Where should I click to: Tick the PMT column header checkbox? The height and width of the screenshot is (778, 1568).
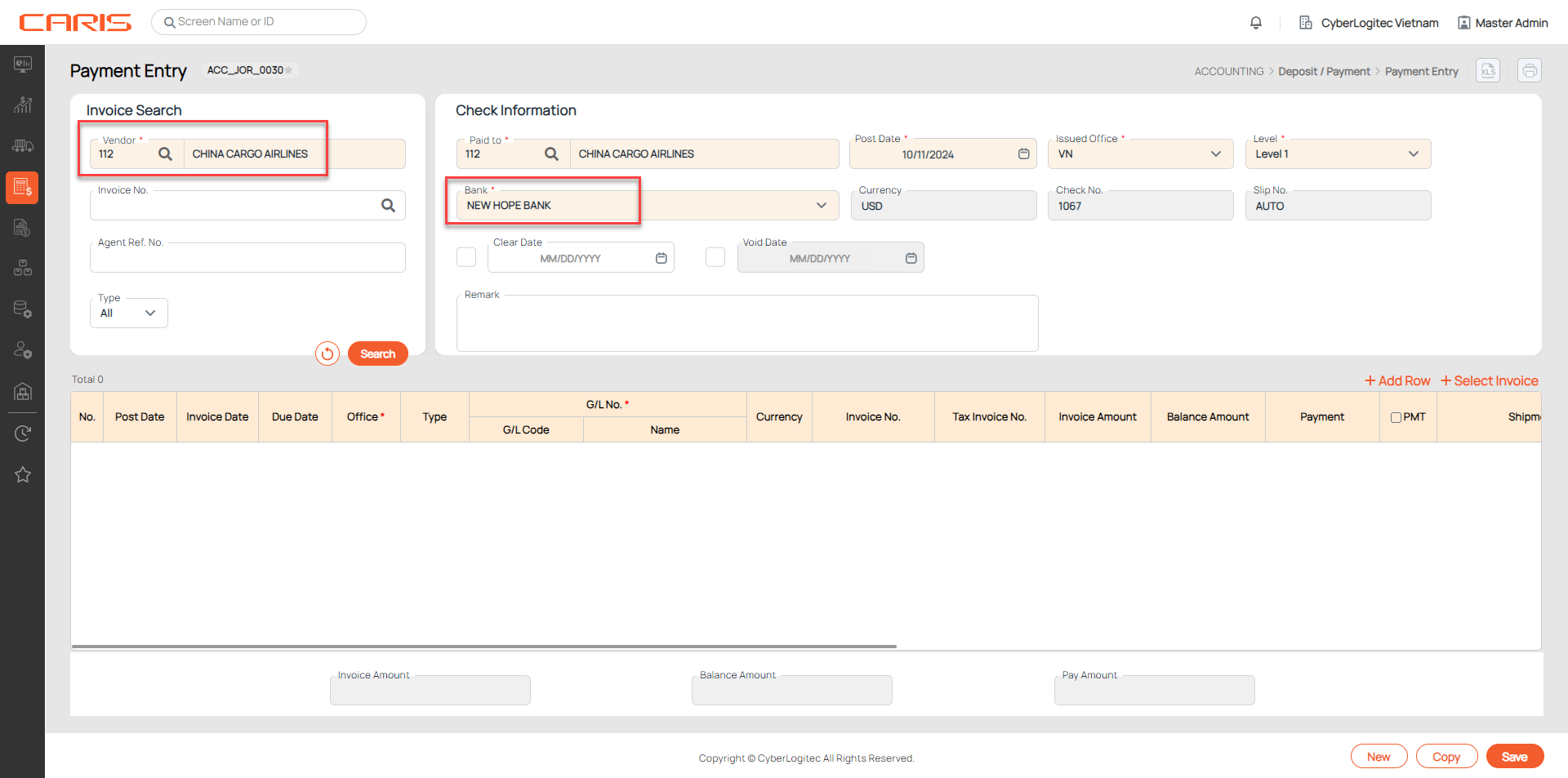[x=1396, y=417]
